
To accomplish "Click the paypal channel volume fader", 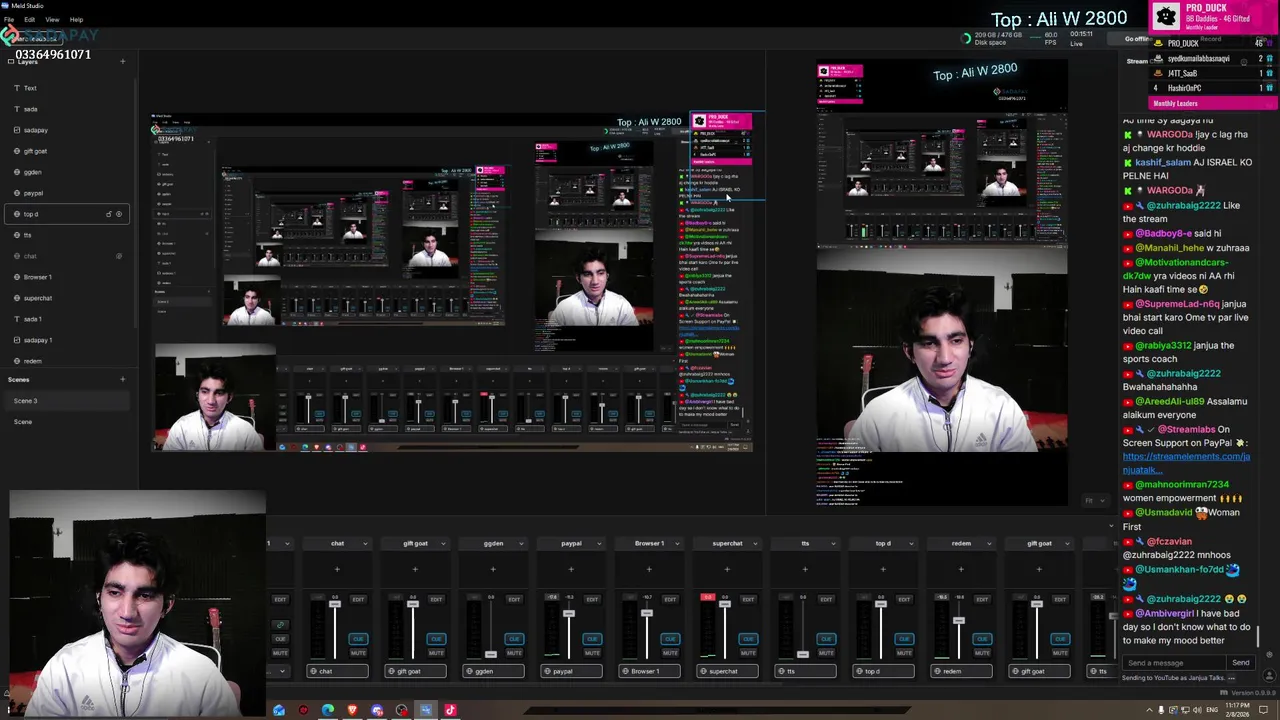I will pos(568,614).
